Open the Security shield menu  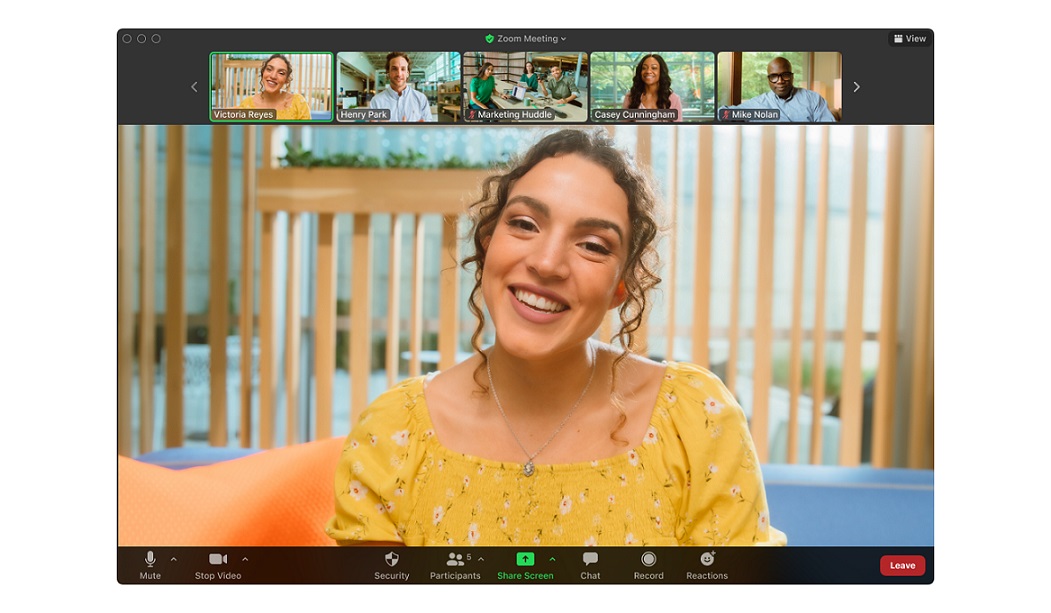tap(391, 565)
